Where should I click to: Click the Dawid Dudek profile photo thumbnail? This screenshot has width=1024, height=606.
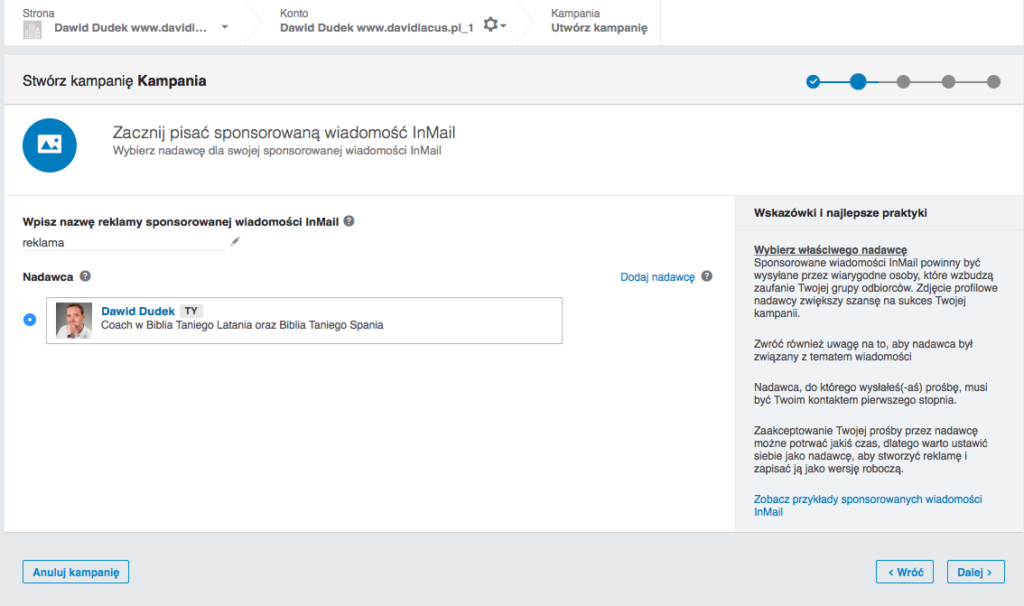74,320
